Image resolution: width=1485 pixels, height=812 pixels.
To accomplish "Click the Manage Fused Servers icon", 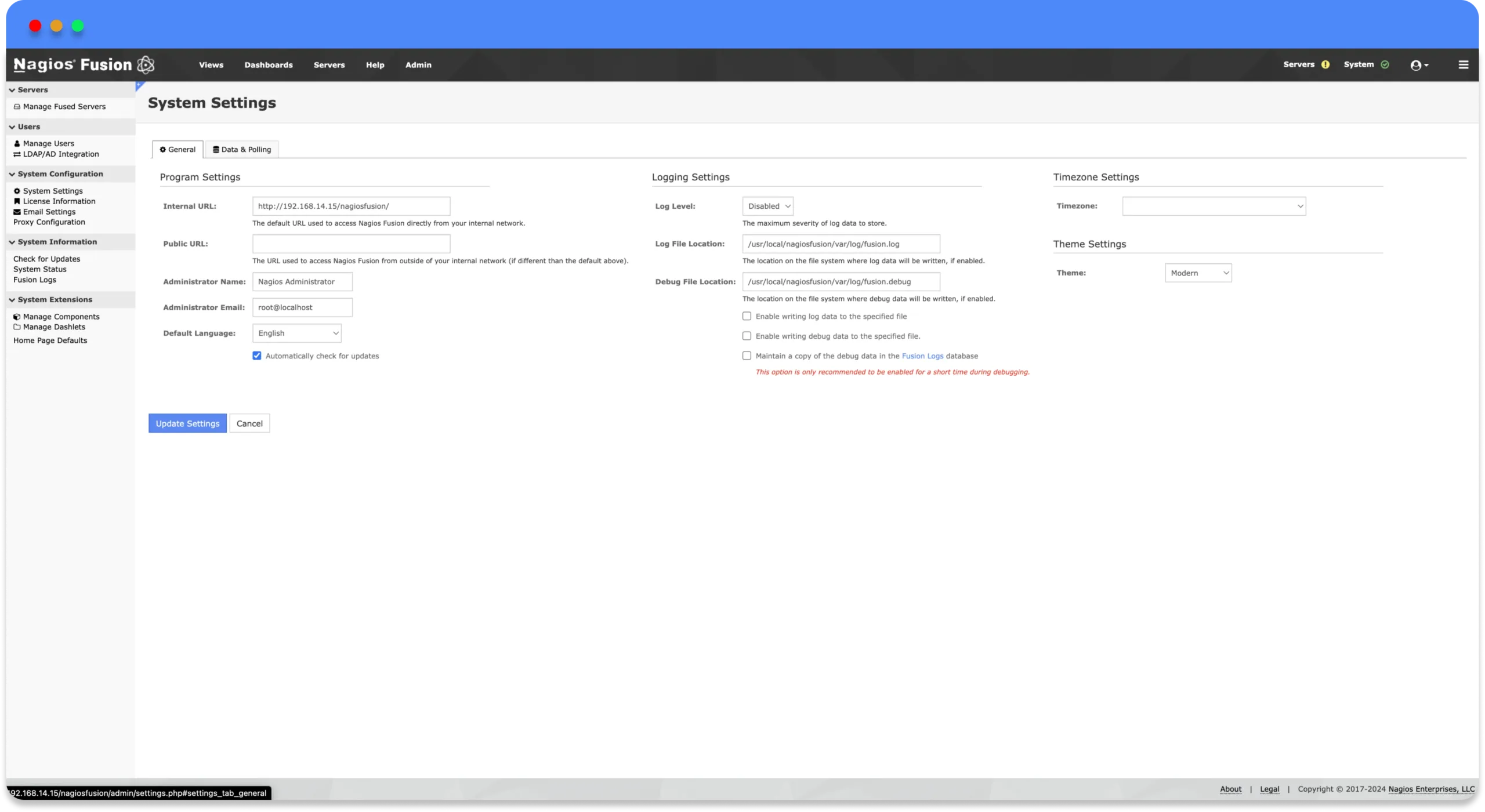I will pos(17,107).
